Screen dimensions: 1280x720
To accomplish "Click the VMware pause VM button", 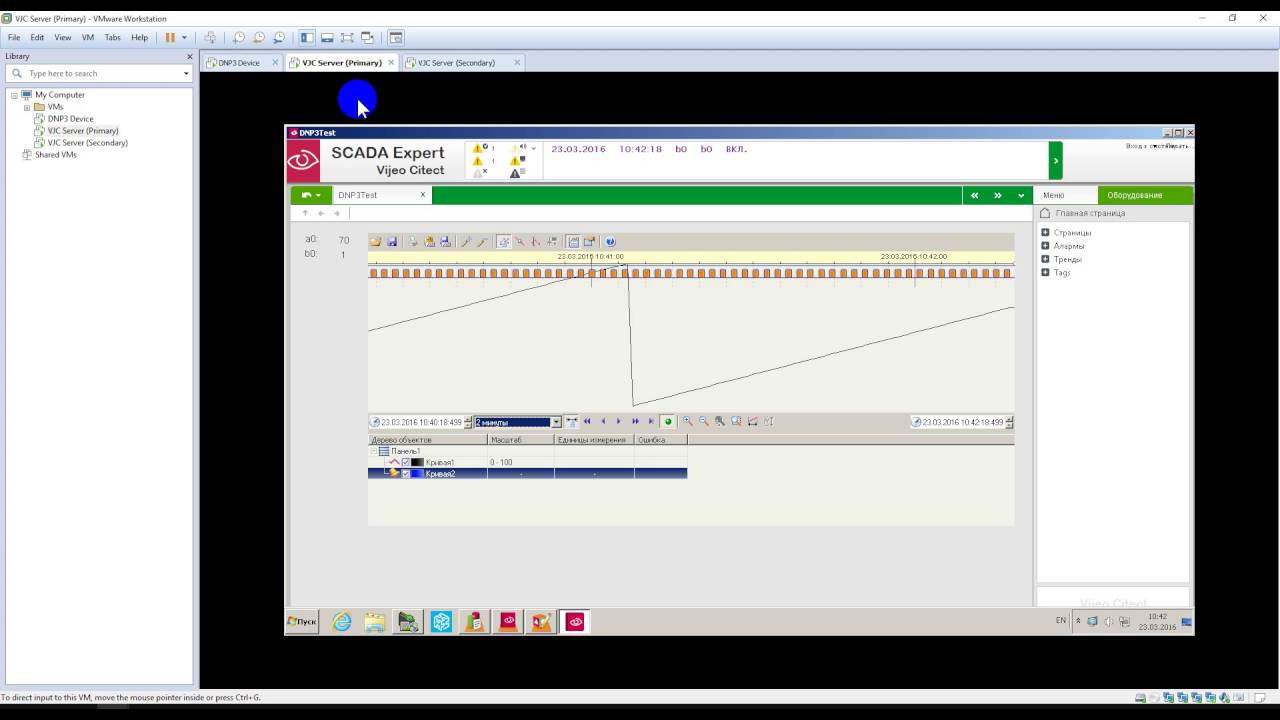I will (170, 37).
